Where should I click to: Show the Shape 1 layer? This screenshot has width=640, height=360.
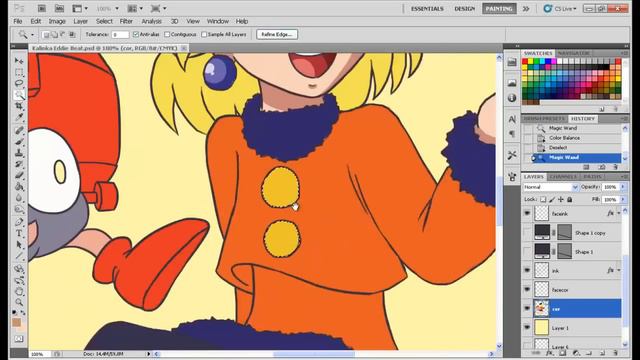pyautogui.click(x=527, y=251)
